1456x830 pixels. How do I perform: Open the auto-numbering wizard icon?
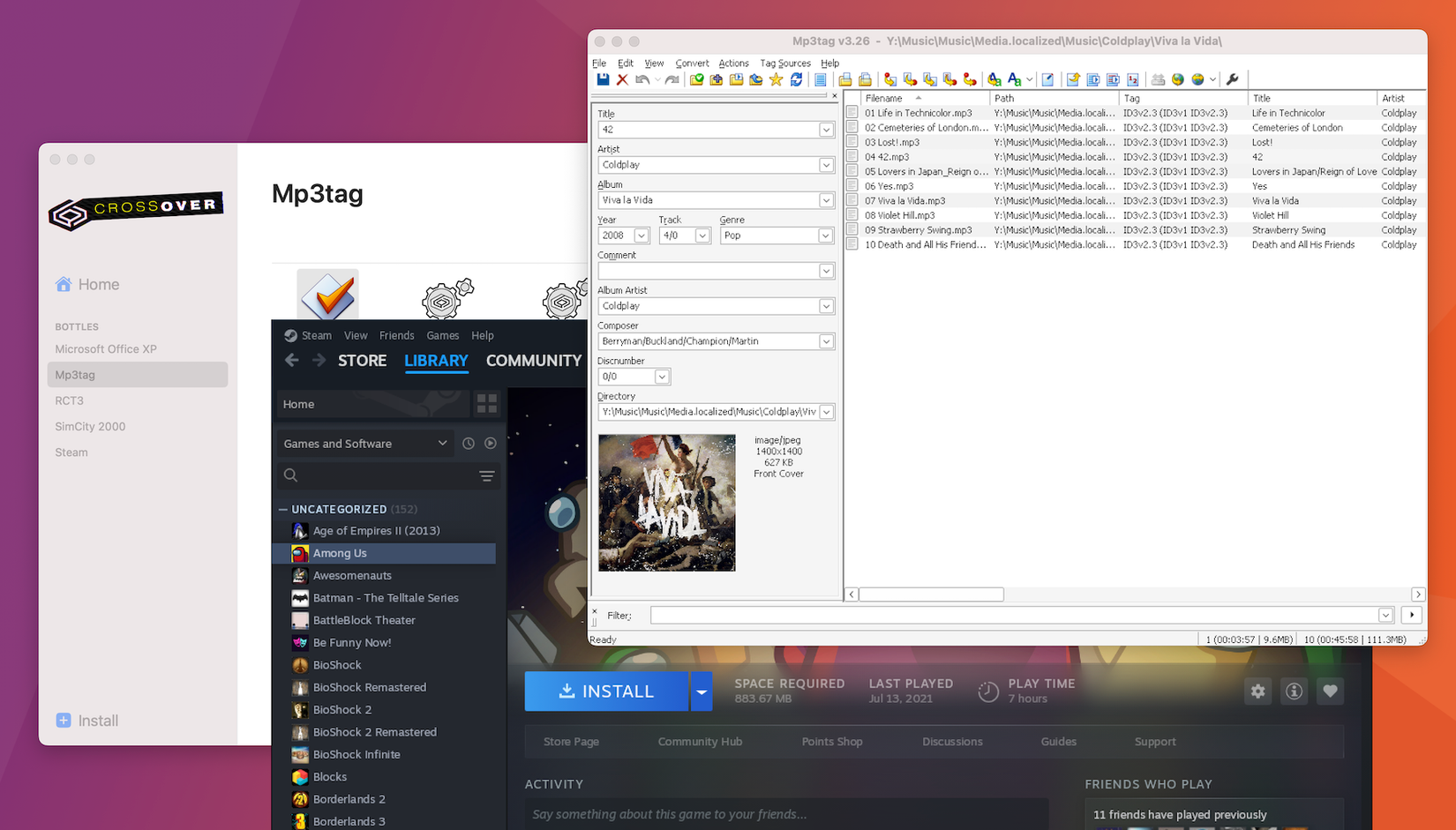pos(1132,79)
